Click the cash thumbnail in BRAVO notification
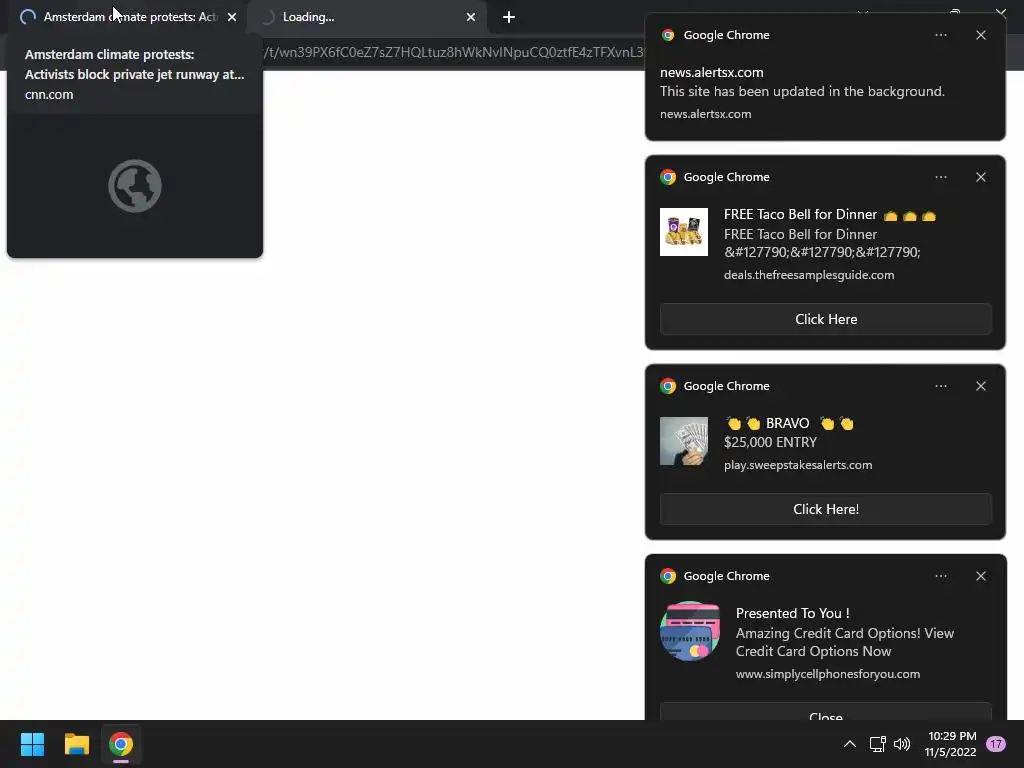Image resolution: width=1024 pixels, height=768 pixels. click(684, 441)
